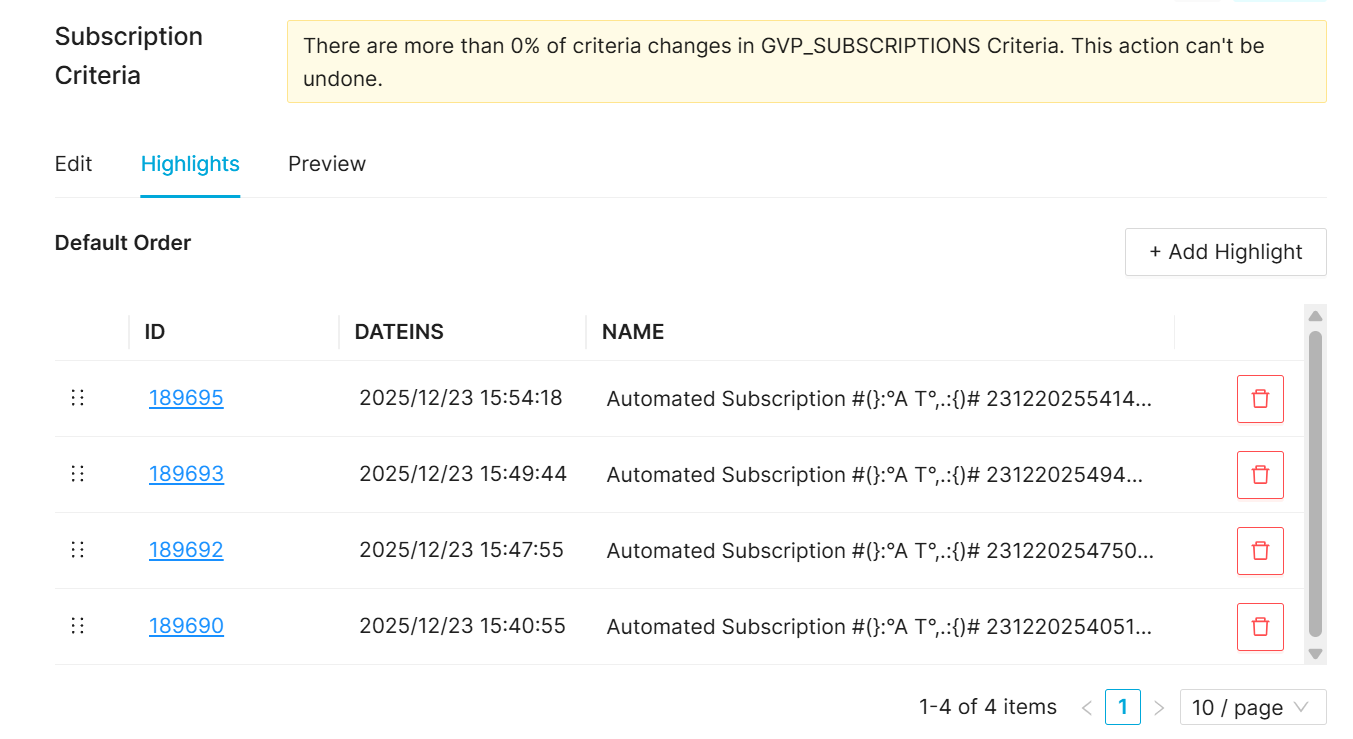Go to pagination page 1

click(x=1122, y=707)
